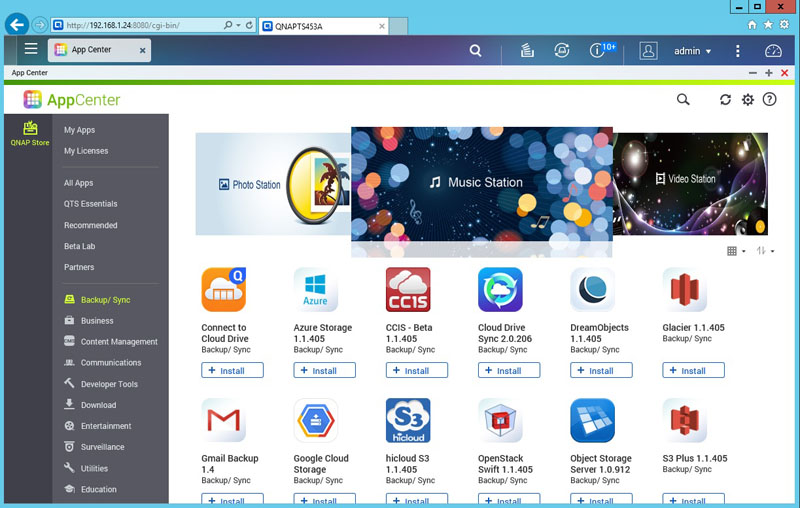The height and width of the screenshot is (508, 800).
Task: Install Connect to Cloud Drive
Action: (x=232, y=370)
